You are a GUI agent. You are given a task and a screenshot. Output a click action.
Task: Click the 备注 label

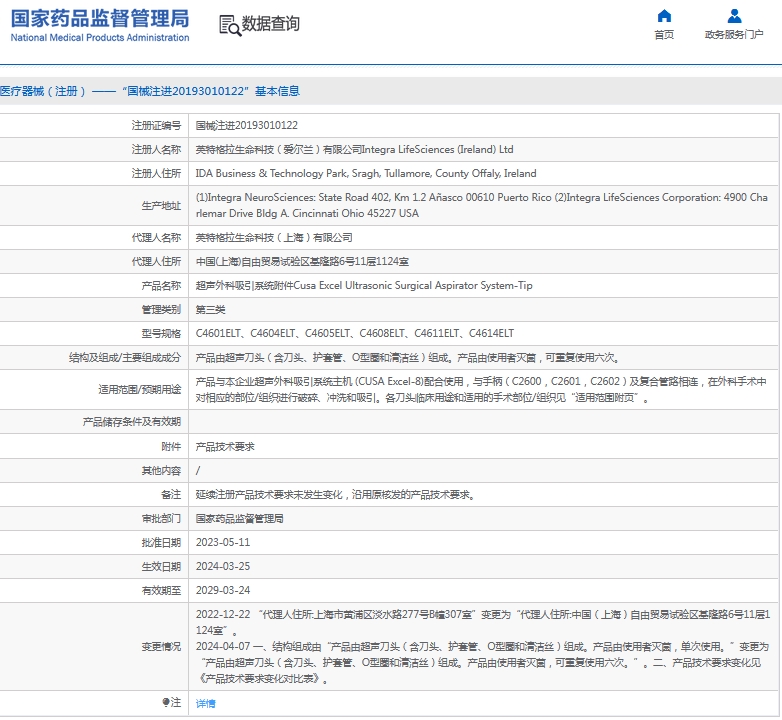pos(171,495)
